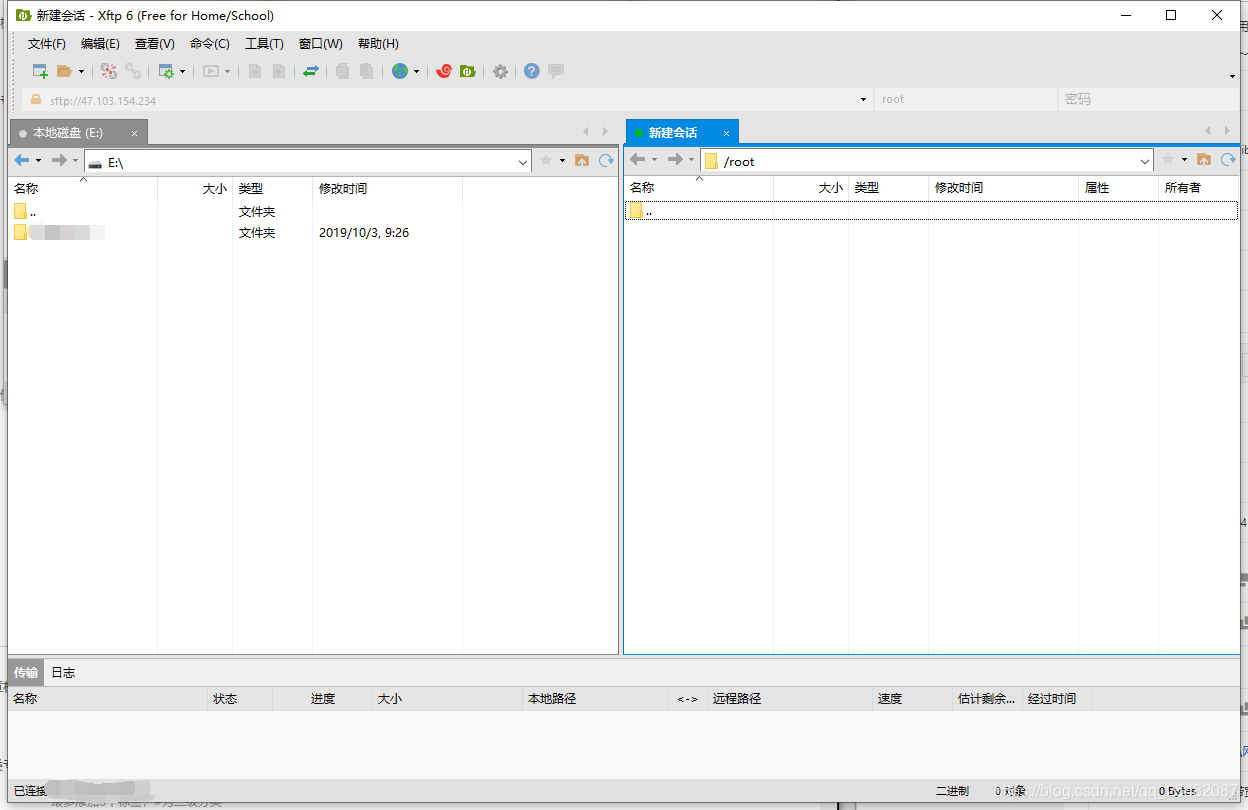Screen dimensions: 1248x810
Task: Click the local pane bookmark star
Action: coord(546,160)
